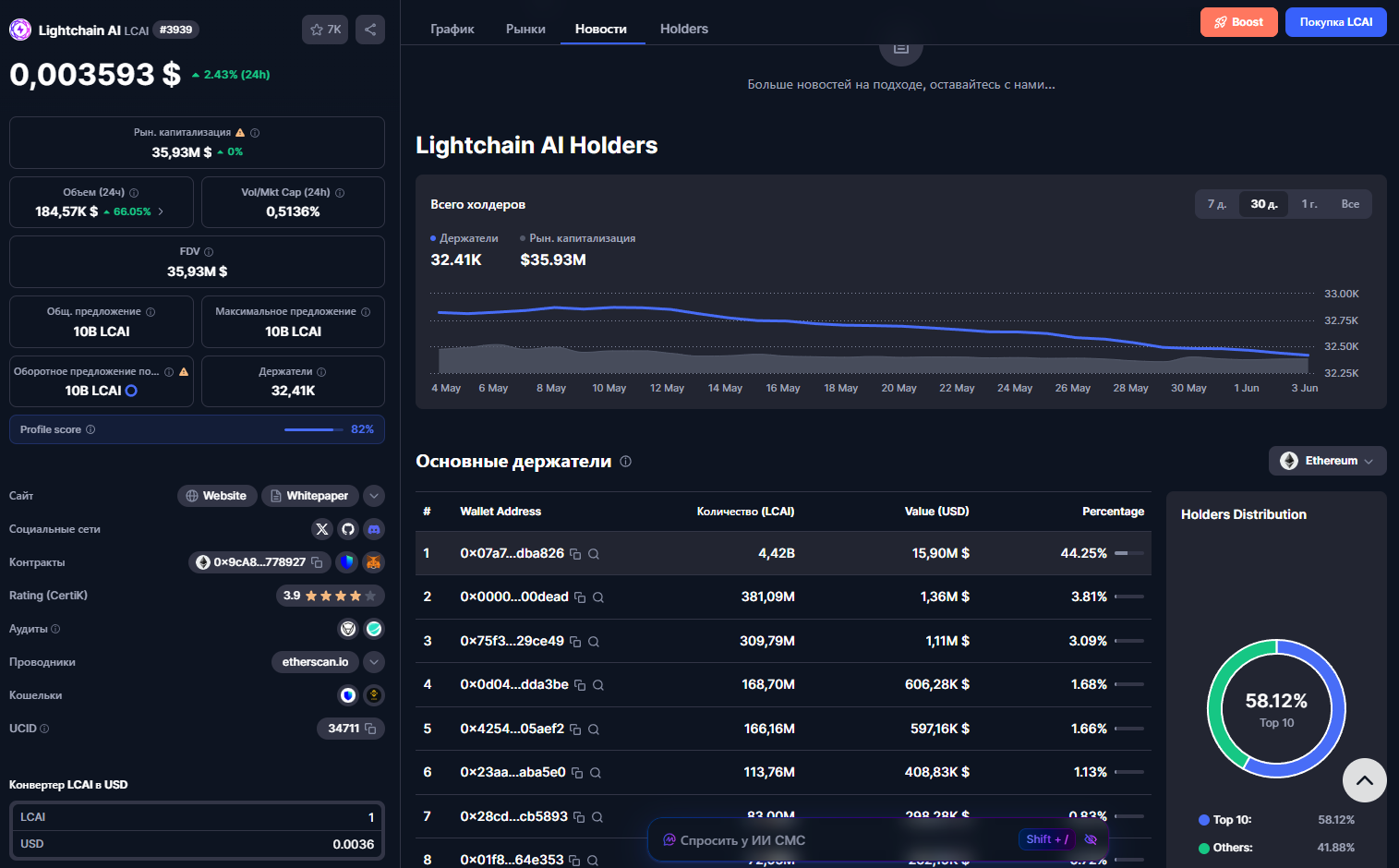Open first audit badge icon
This screenshot has width=1399, height=868.
click(x=348, y=629)
